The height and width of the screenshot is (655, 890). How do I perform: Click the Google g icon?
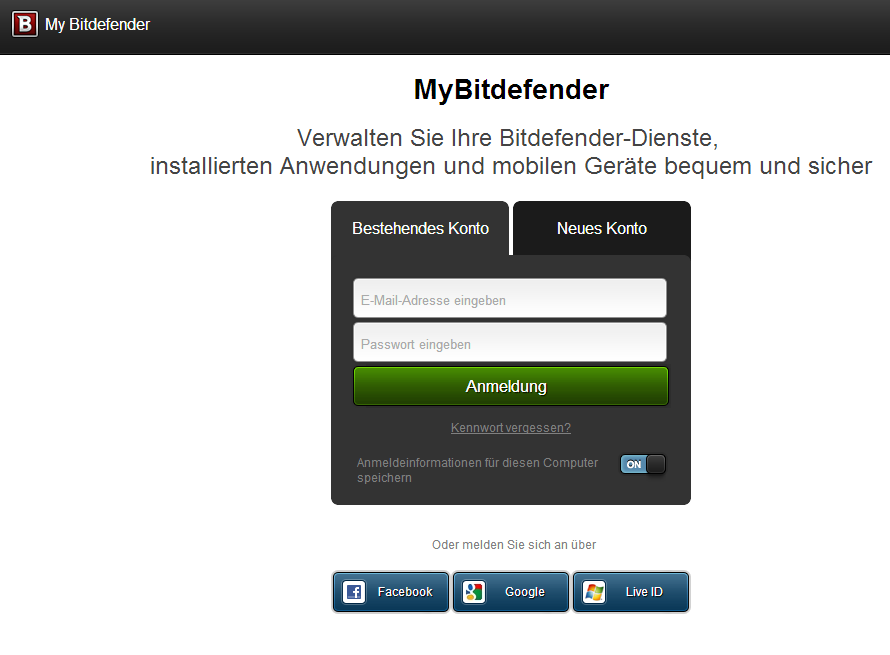click(x=473, y=592)
